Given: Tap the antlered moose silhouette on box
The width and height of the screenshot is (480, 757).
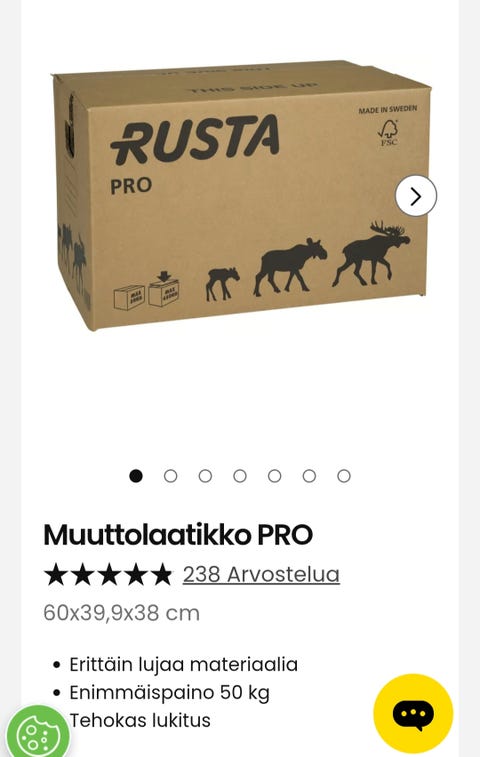Looking at the screenshot, I should (370, 253).
